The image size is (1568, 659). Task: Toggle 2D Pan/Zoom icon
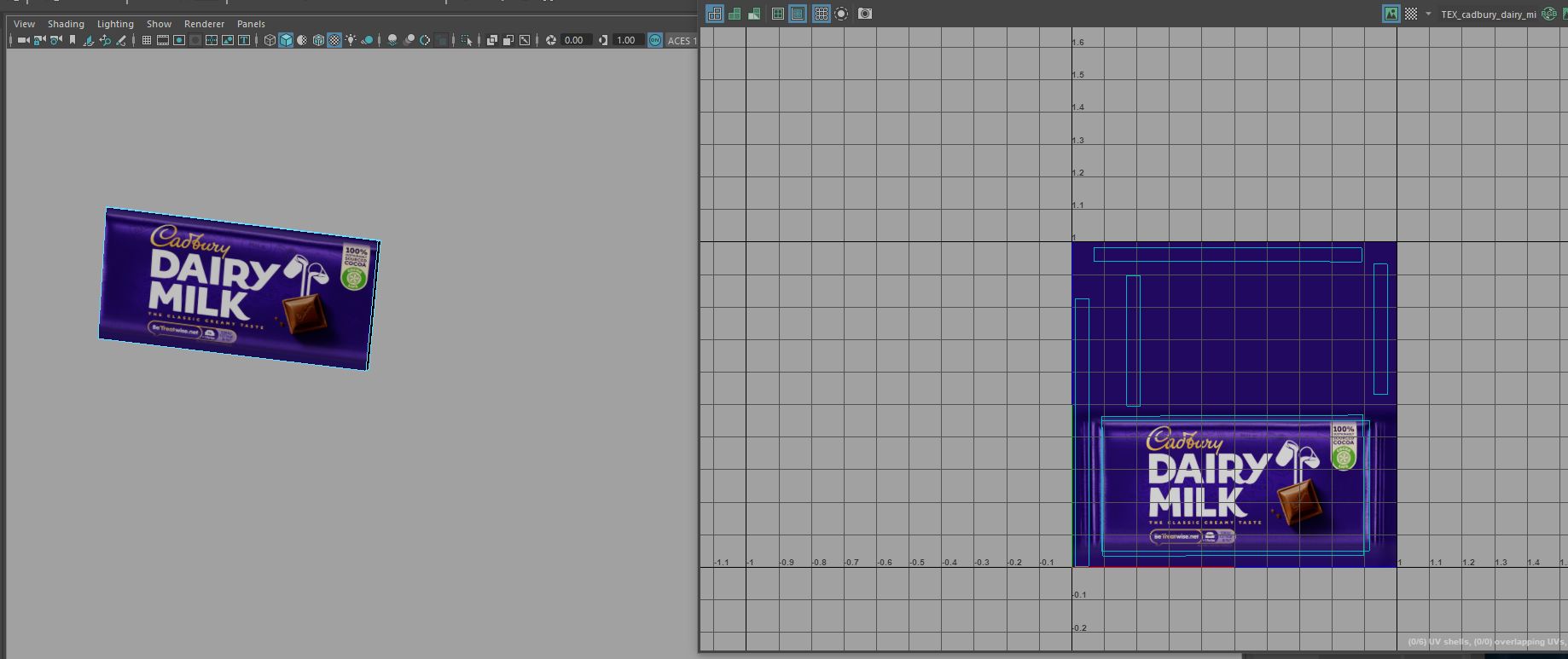pyautogui.click(x=105, y=40)
